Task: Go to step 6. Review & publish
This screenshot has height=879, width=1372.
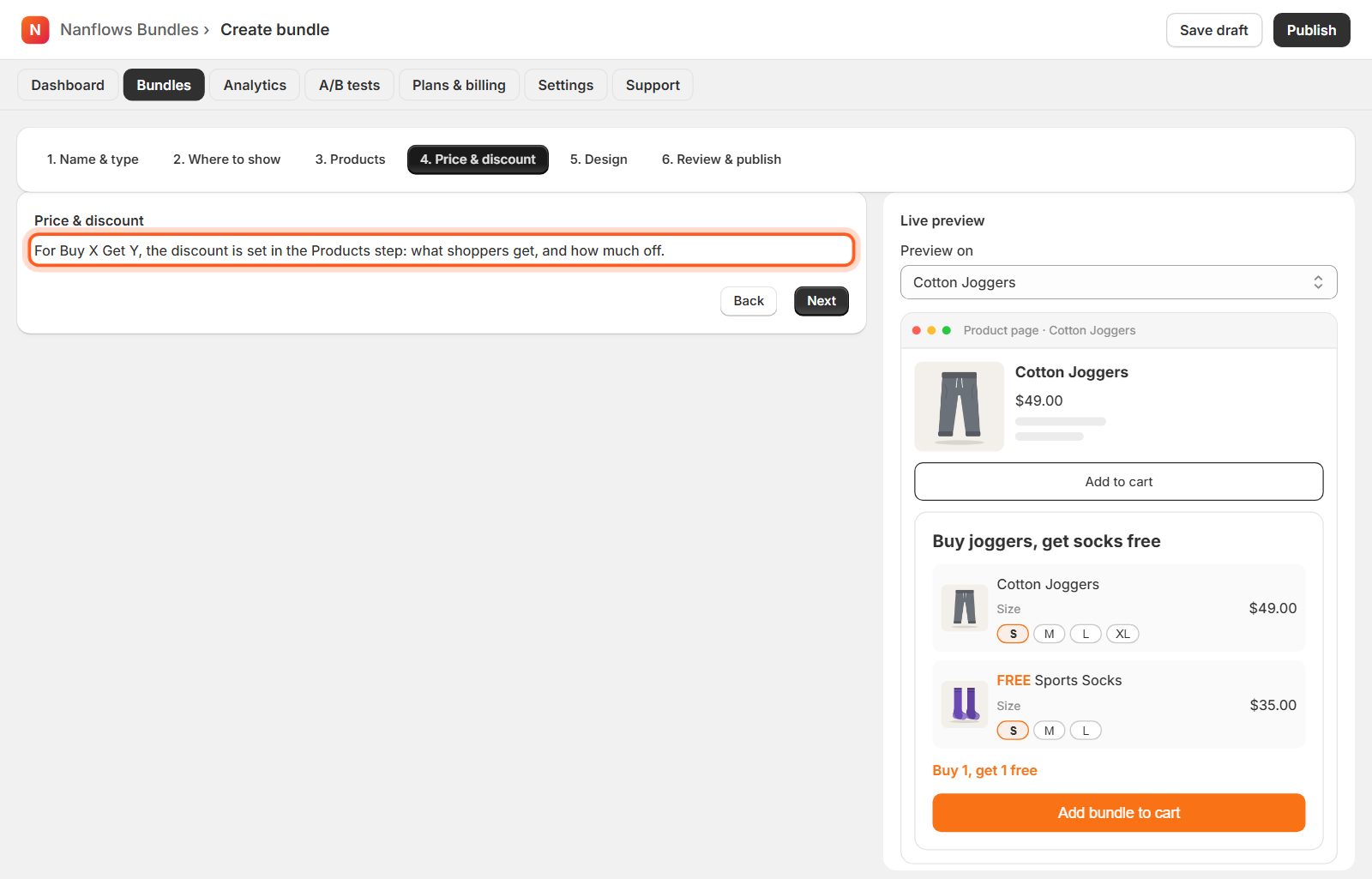Action: (x=721, y=160)
